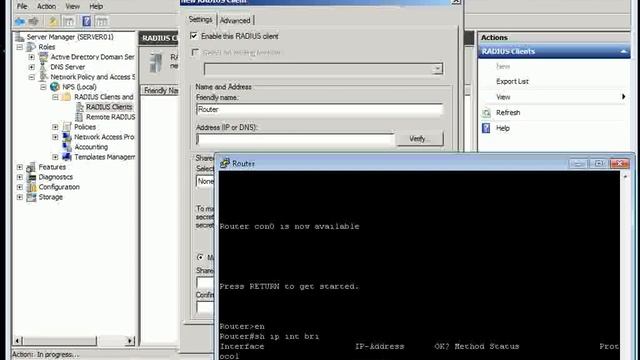The height and width of the screenshot is (360, 640).
Task: Select the Accounting node icon
Action: point(67,147)
